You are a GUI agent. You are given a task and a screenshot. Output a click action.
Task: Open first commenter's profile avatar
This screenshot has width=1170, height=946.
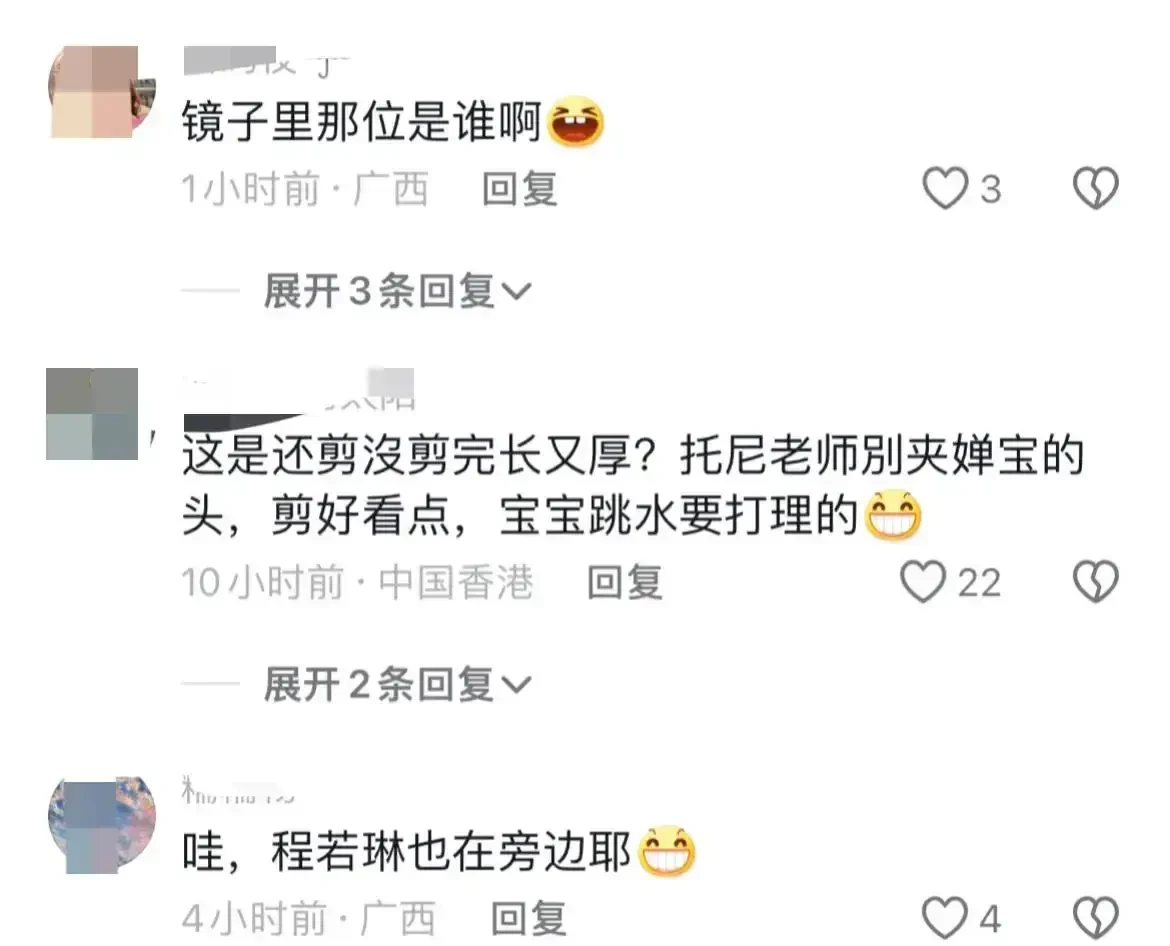click(101, 92)
